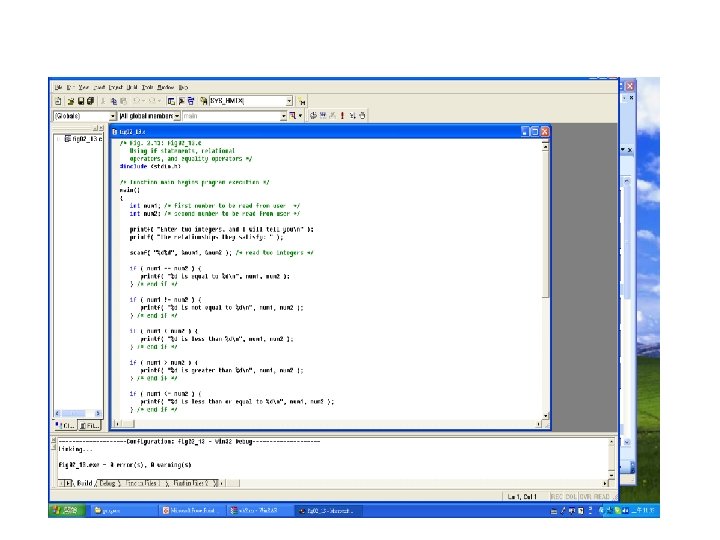720x540 pixels.
Task: Open the main function dropdown
Action: pyautogui.click(x=283, y=116)
